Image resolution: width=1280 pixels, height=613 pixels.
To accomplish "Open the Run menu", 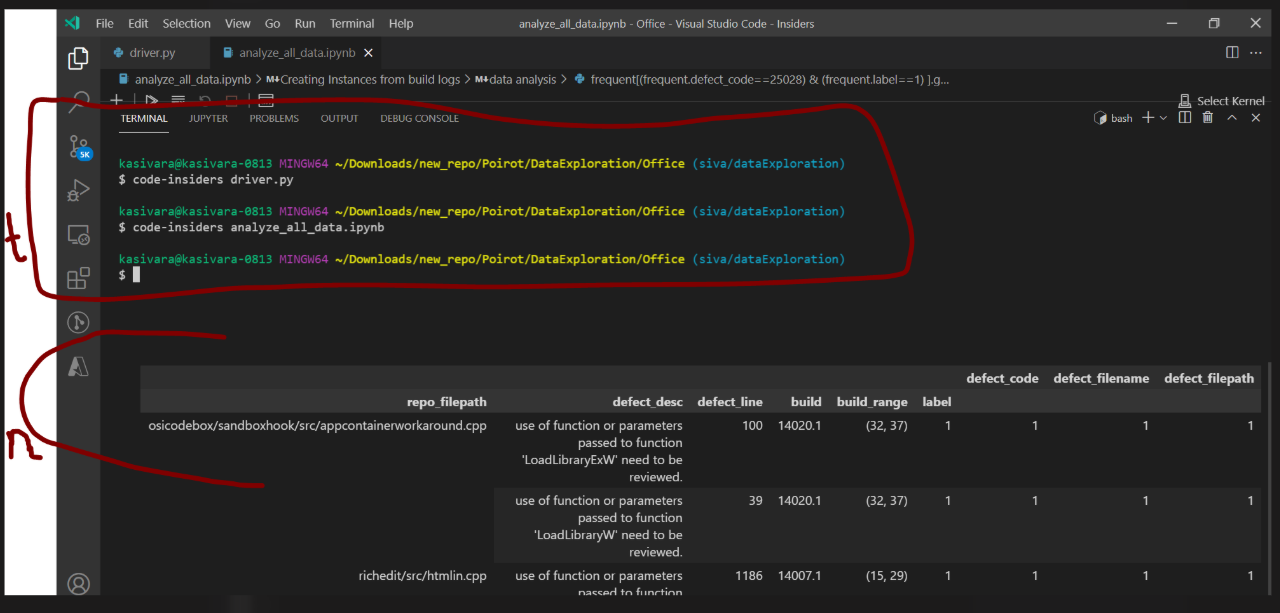I will (305, 23).
